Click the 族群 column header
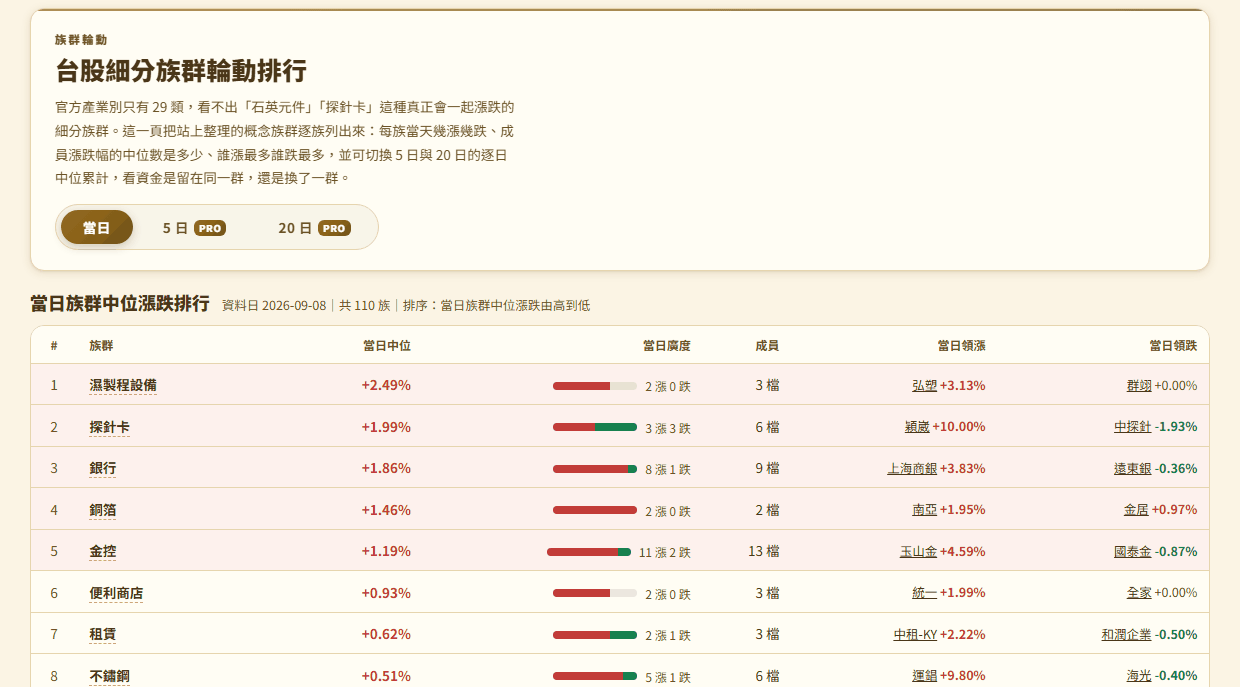The image size is (1240, 687). point(101,345)
